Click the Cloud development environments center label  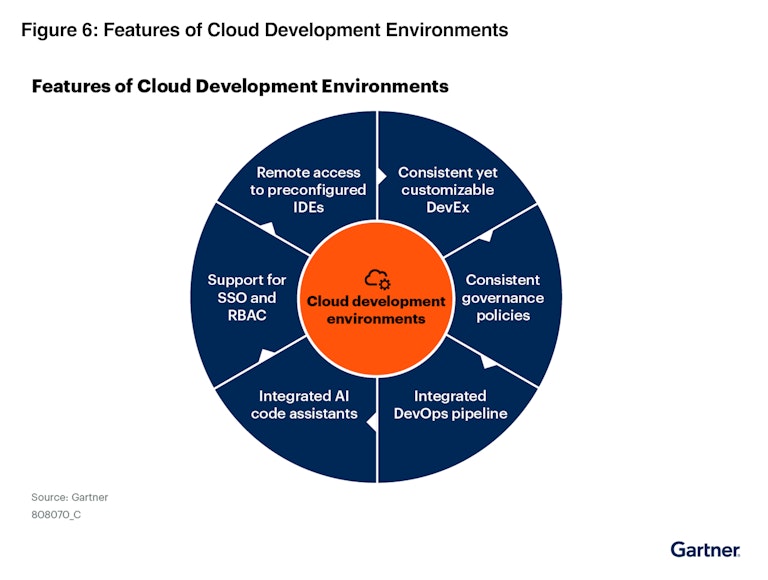point(376,310)
